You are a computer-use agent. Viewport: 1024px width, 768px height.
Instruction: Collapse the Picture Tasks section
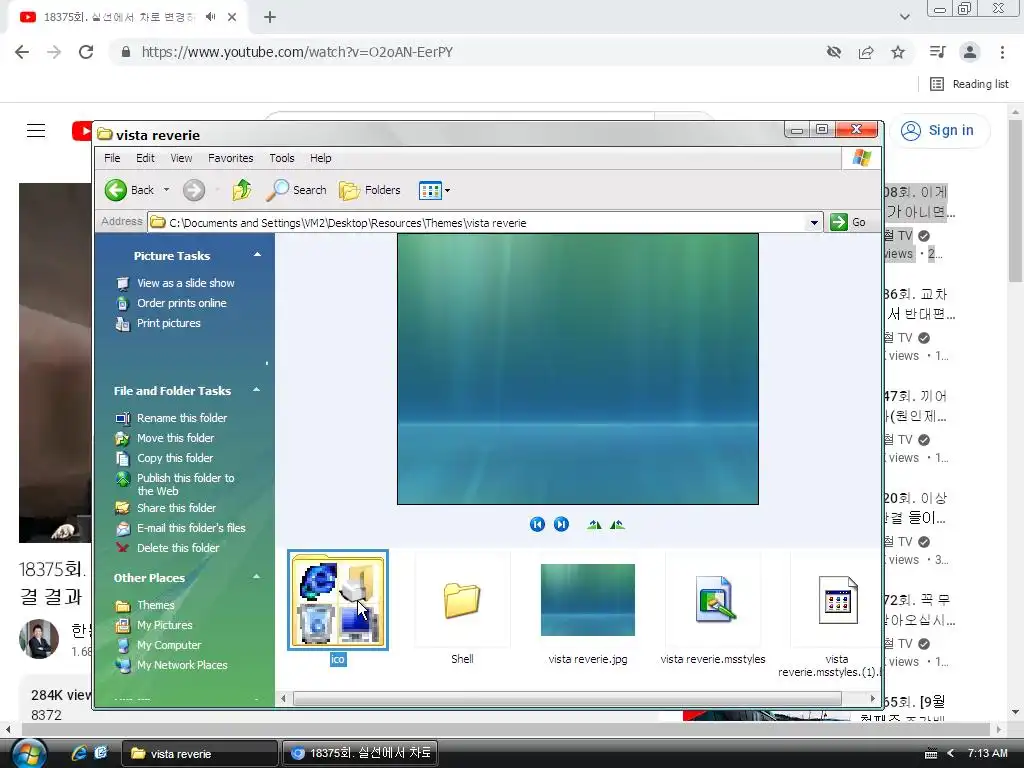(257, 255)
